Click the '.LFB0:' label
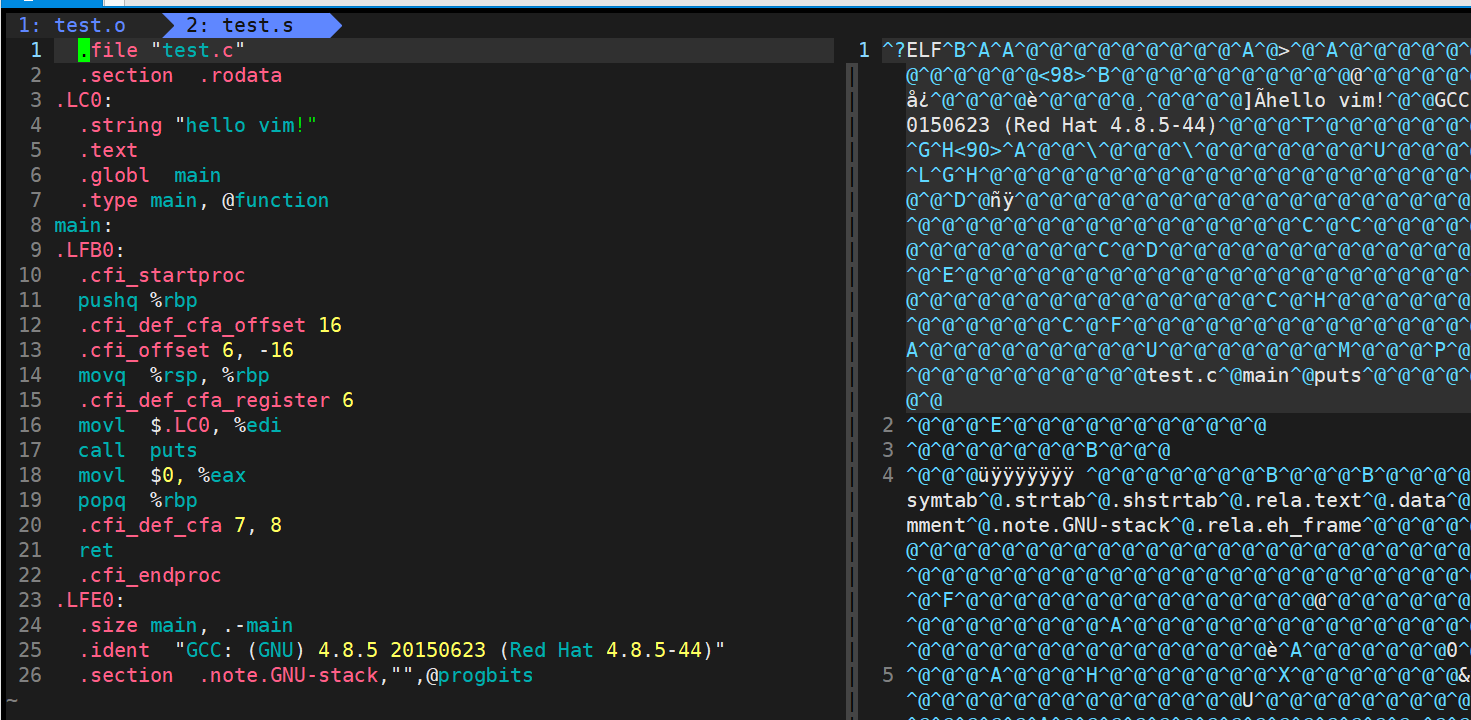 click(91, 250)
